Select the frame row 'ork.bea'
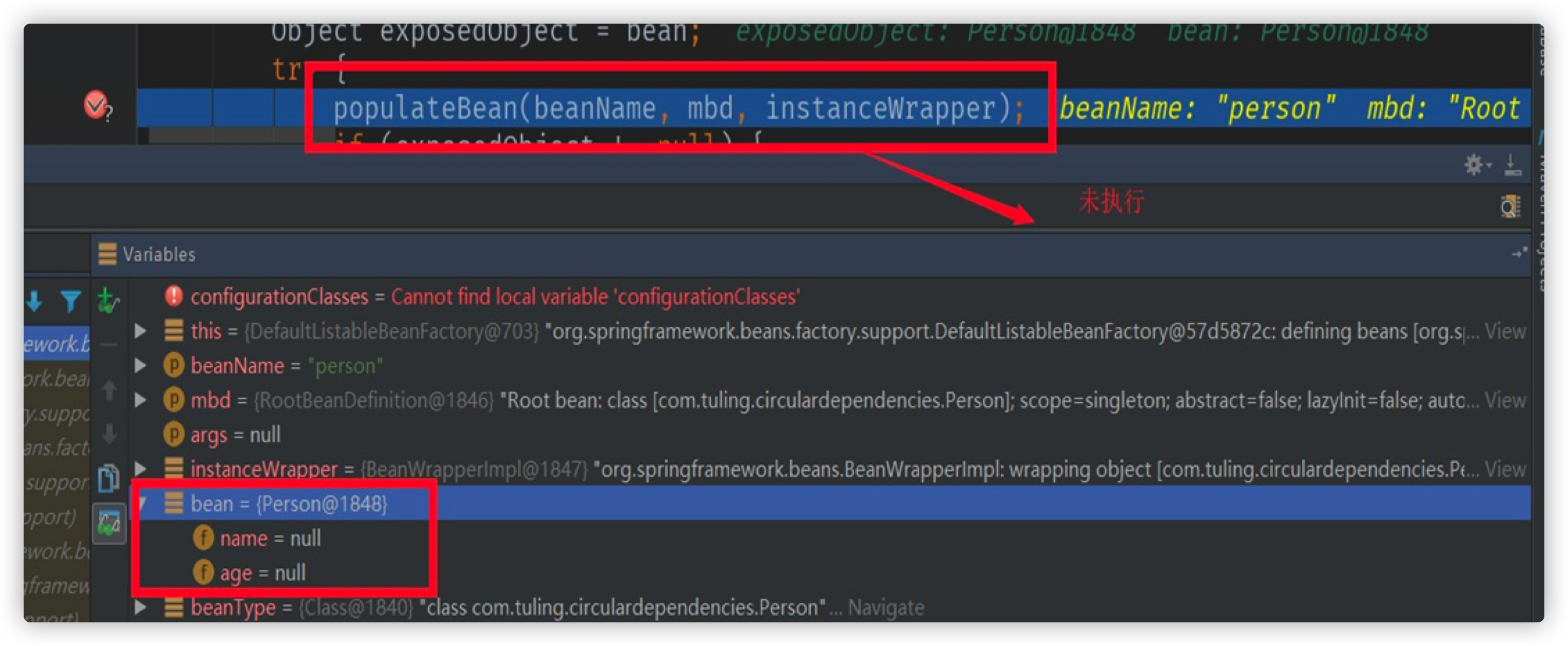The image size is (1568, 646). (x=56, y=378)
